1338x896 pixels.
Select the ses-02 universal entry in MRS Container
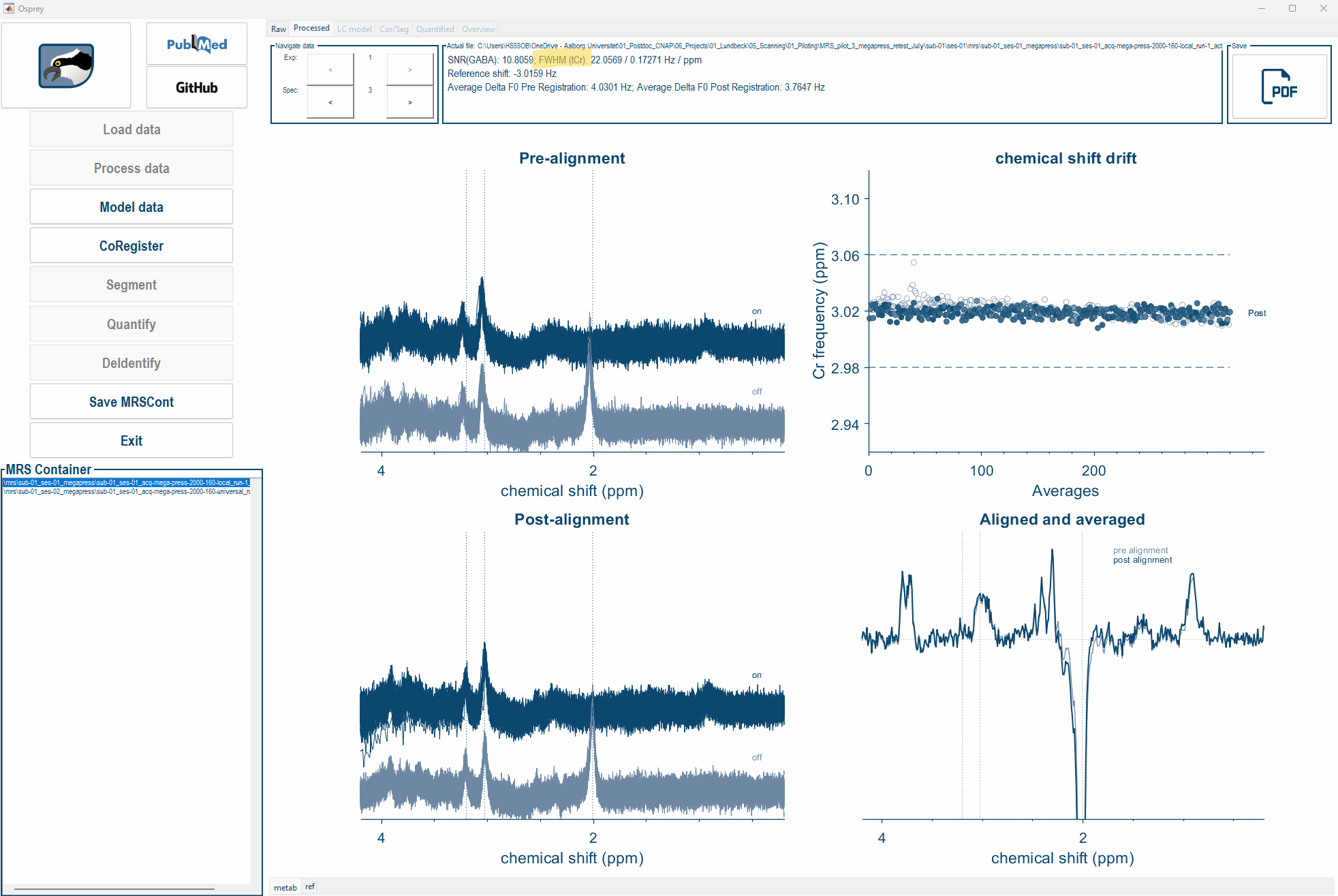pyautogui.click(x=126, y=491)
